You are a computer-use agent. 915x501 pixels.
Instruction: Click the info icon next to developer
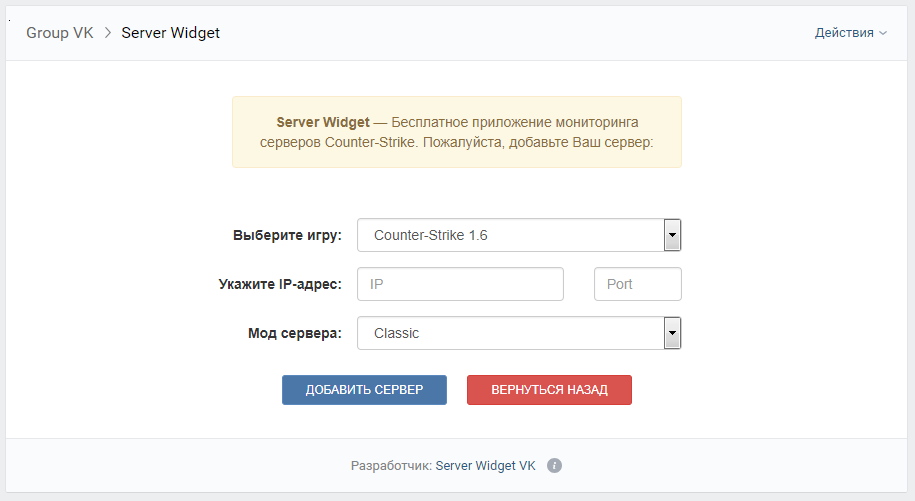[554, 465]
